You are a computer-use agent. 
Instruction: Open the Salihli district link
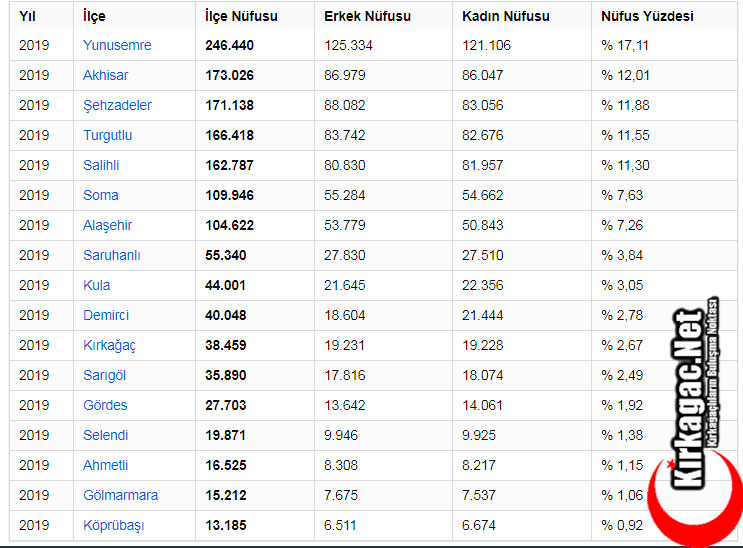point(101,165)
